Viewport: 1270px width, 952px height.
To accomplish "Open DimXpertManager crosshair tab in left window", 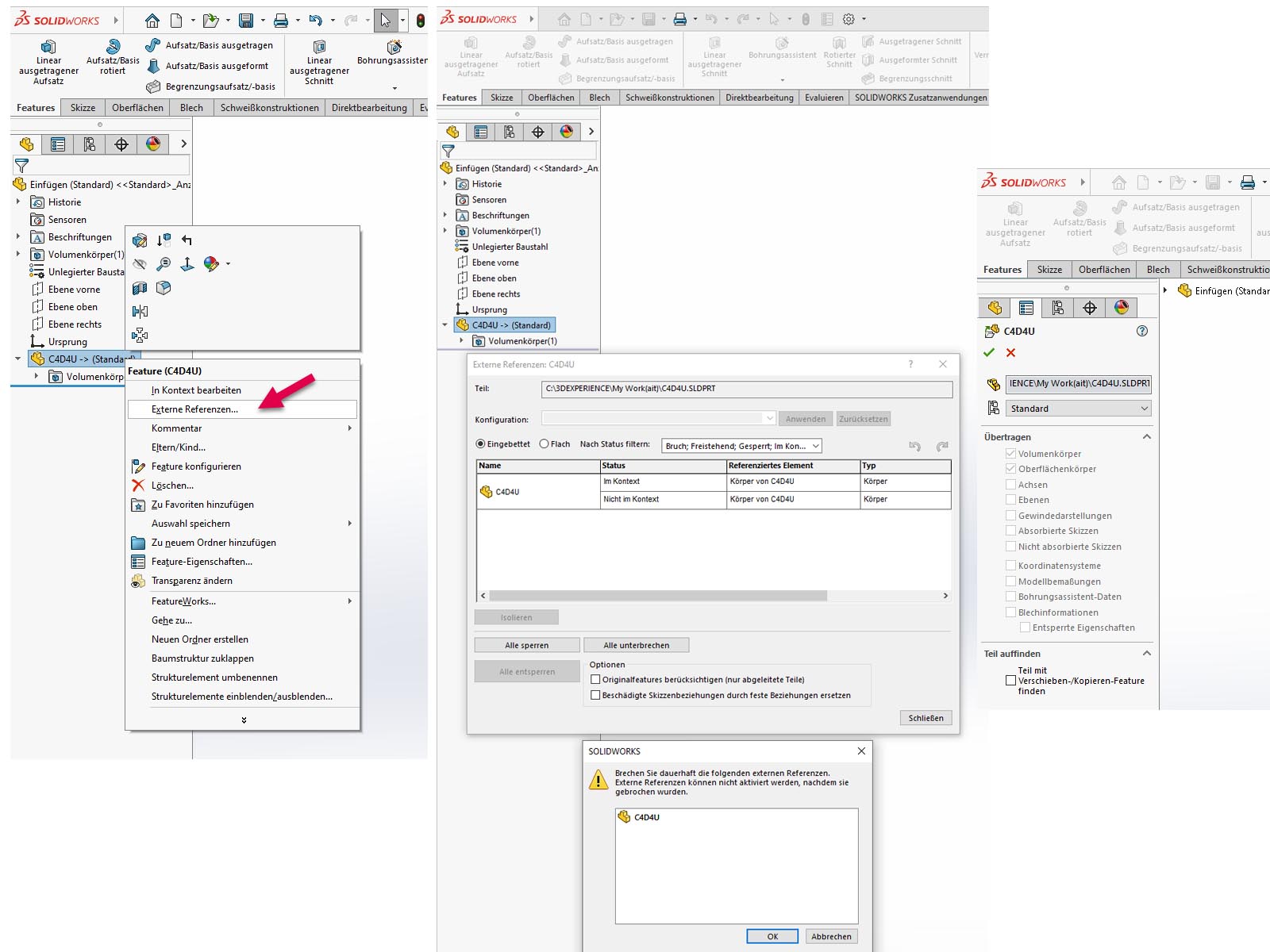I will tap(121, 144).
